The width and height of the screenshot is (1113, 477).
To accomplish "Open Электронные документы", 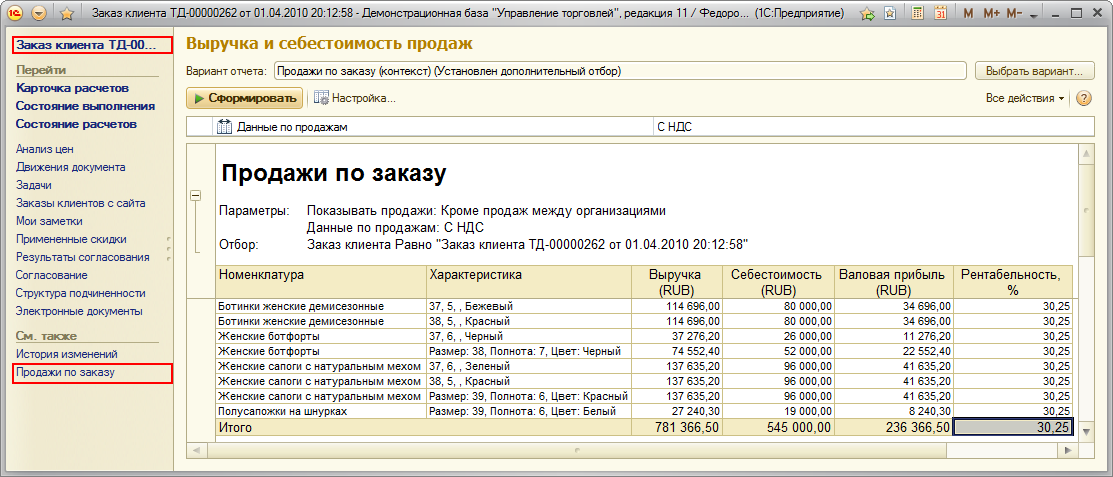I will coord(79,311).
